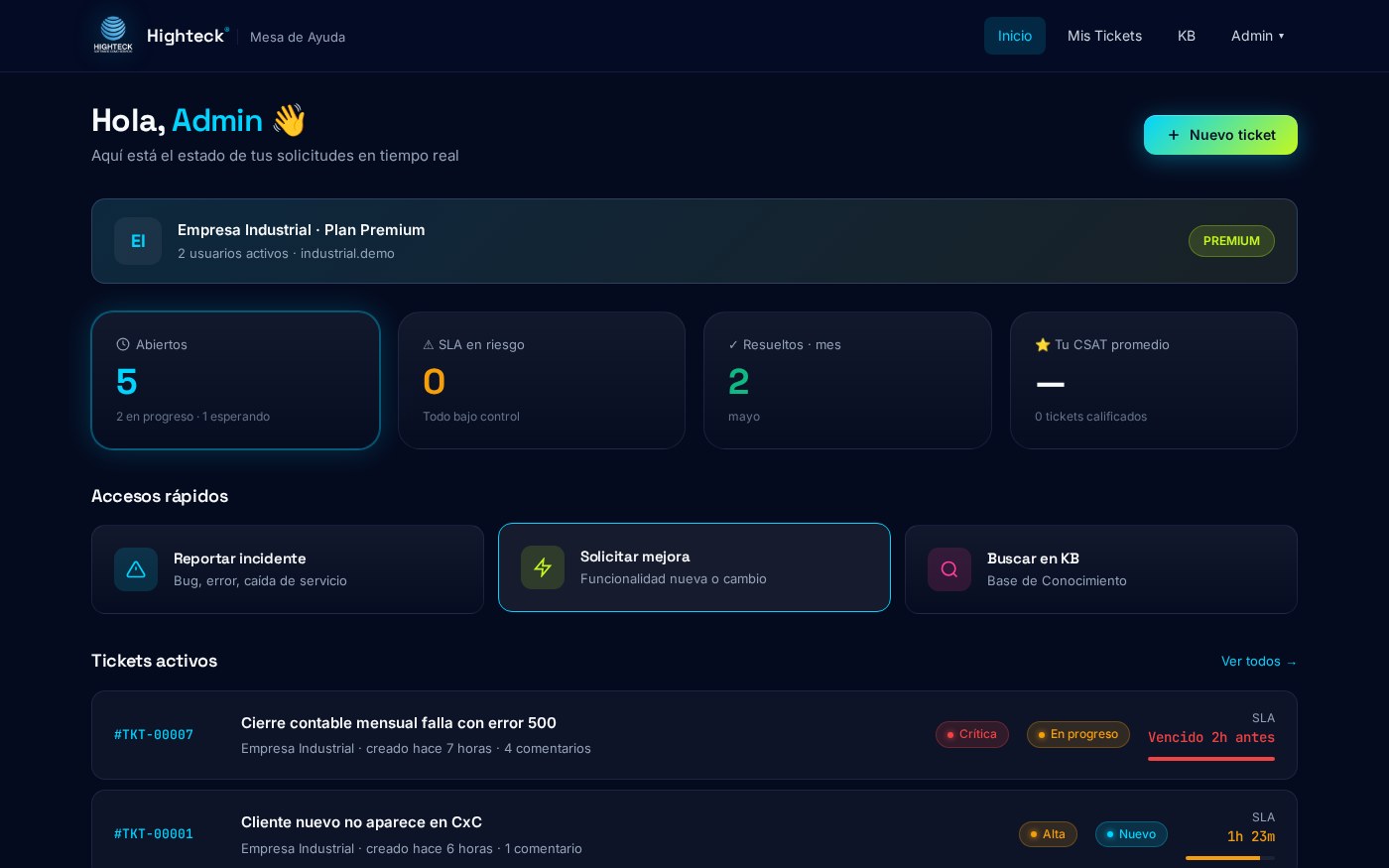Screen dimensions: 1389x868
Task: Click the Empresa Industrial · Plan Premium heading
Action: 302,230
